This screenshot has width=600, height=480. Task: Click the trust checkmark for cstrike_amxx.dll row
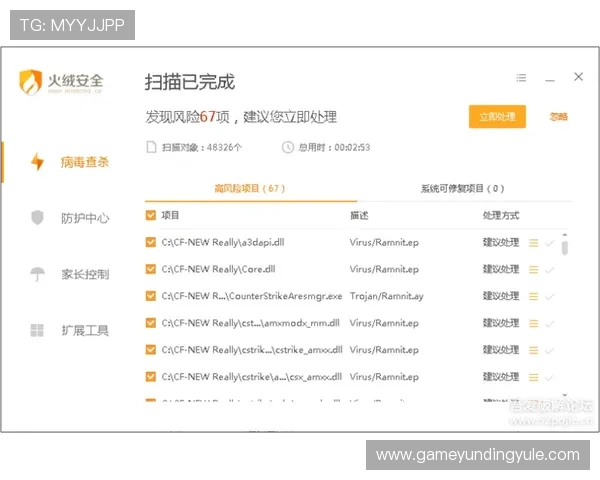pyautogui.click(x=549, y=351)
